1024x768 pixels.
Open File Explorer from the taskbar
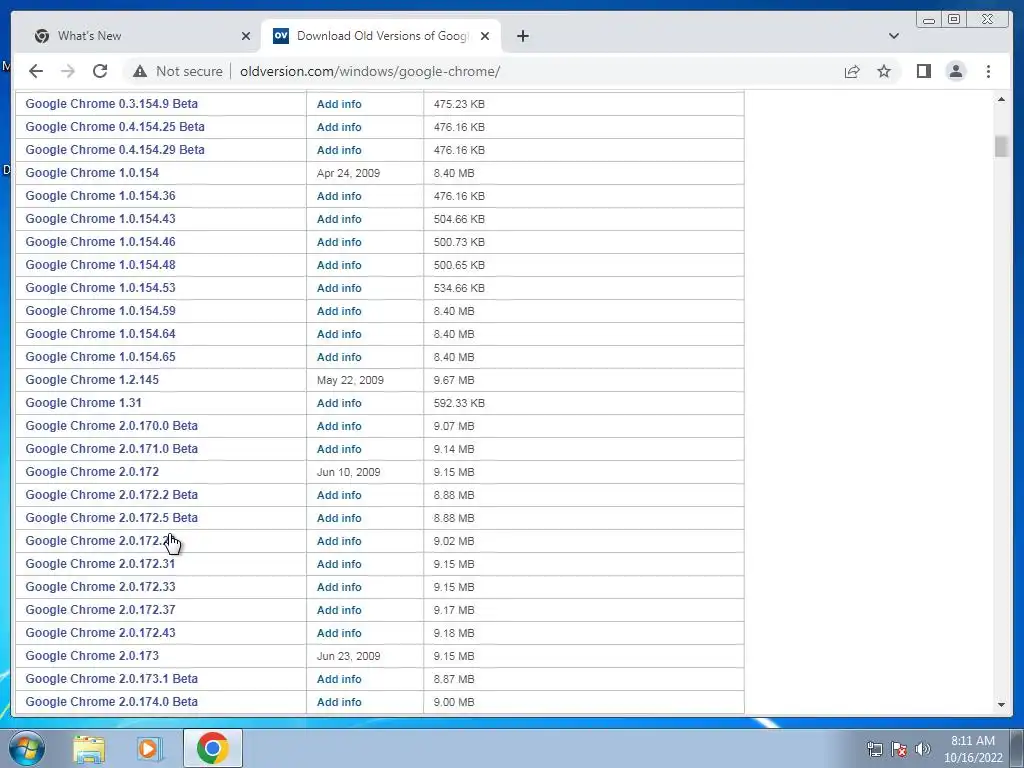point(89,748)
